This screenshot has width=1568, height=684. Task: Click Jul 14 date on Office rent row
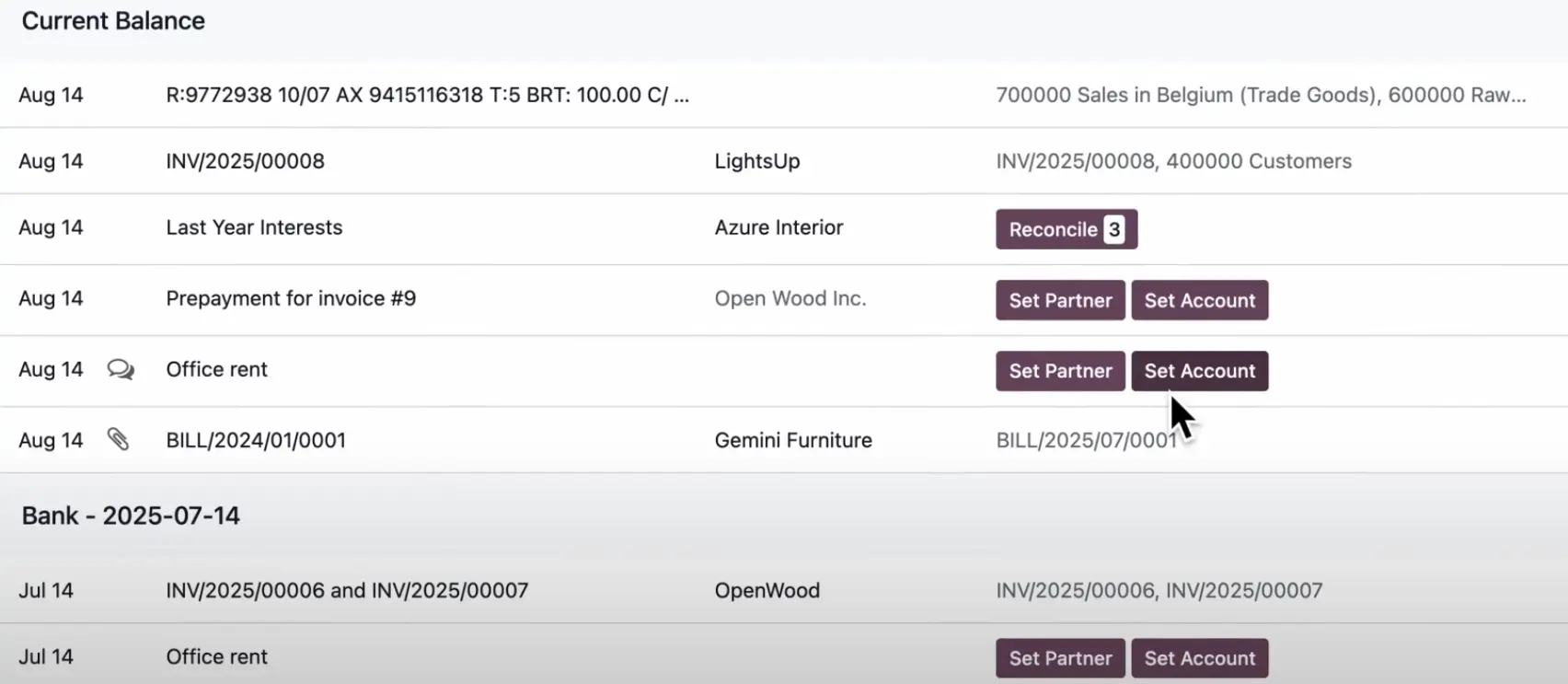coord(46,656)
